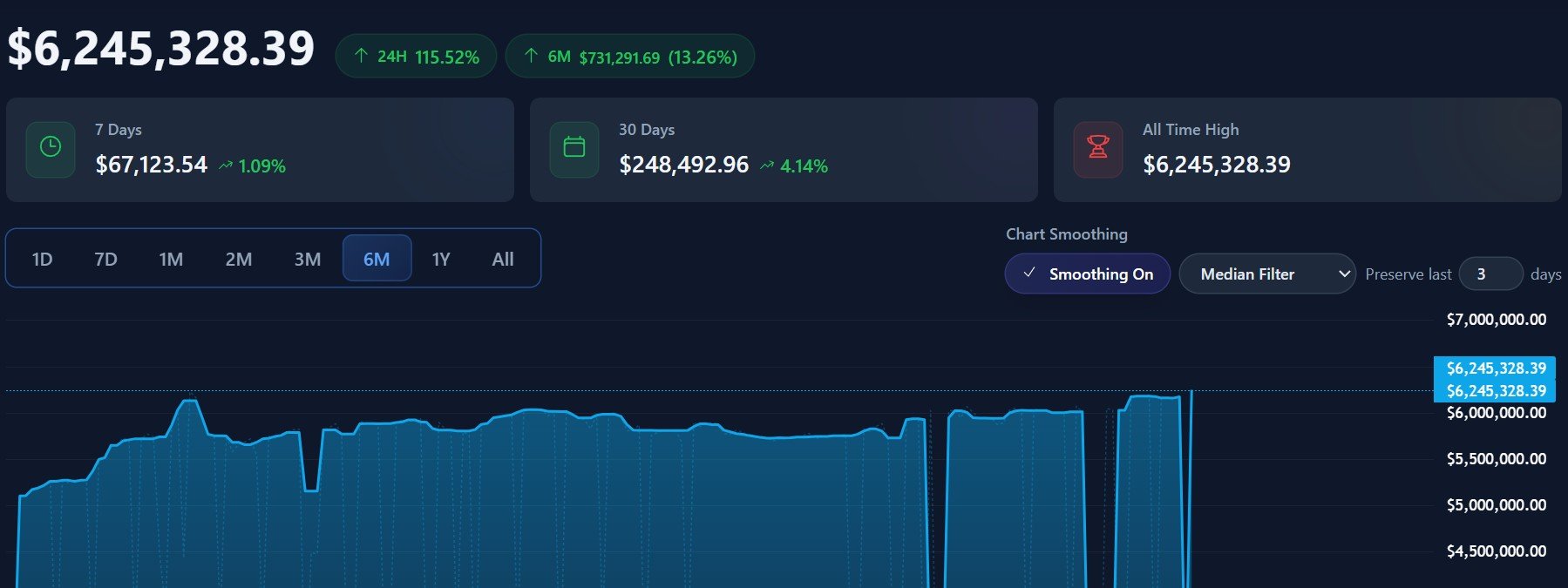Click the up arrow icon beside 6M badge
This screenshot has height=588, width=1568.
pos(531,56)
